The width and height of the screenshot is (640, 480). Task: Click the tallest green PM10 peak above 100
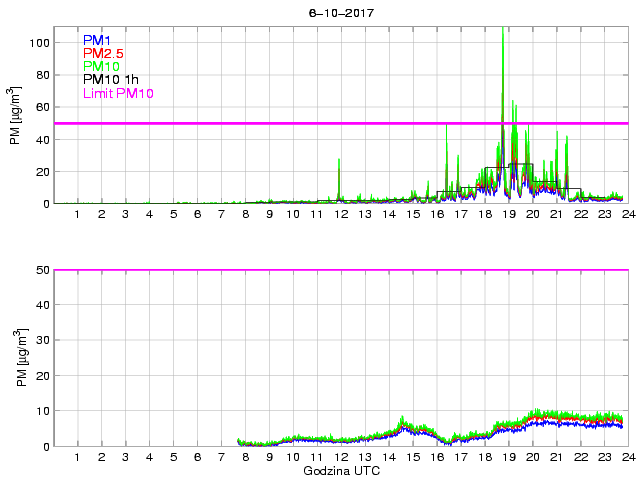coord(502,30)
